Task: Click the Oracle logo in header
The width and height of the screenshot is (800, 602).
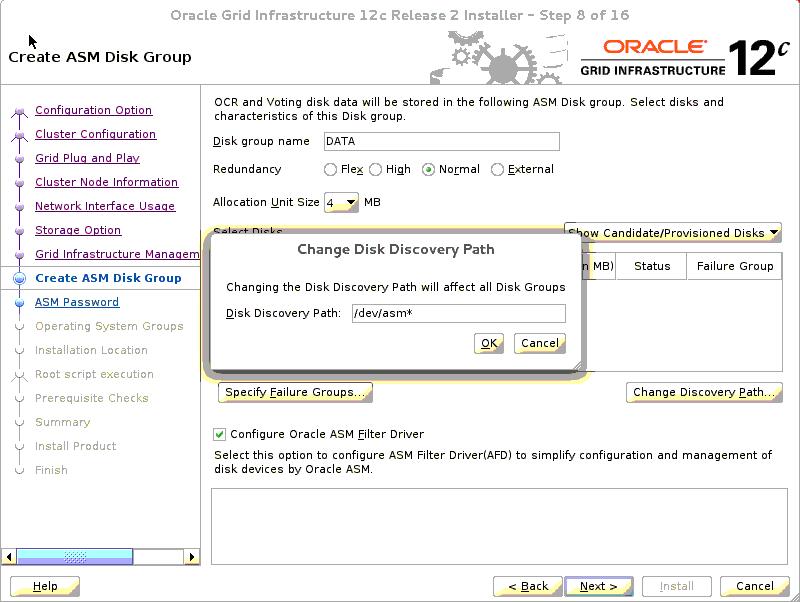Action: tap(655, 47)
